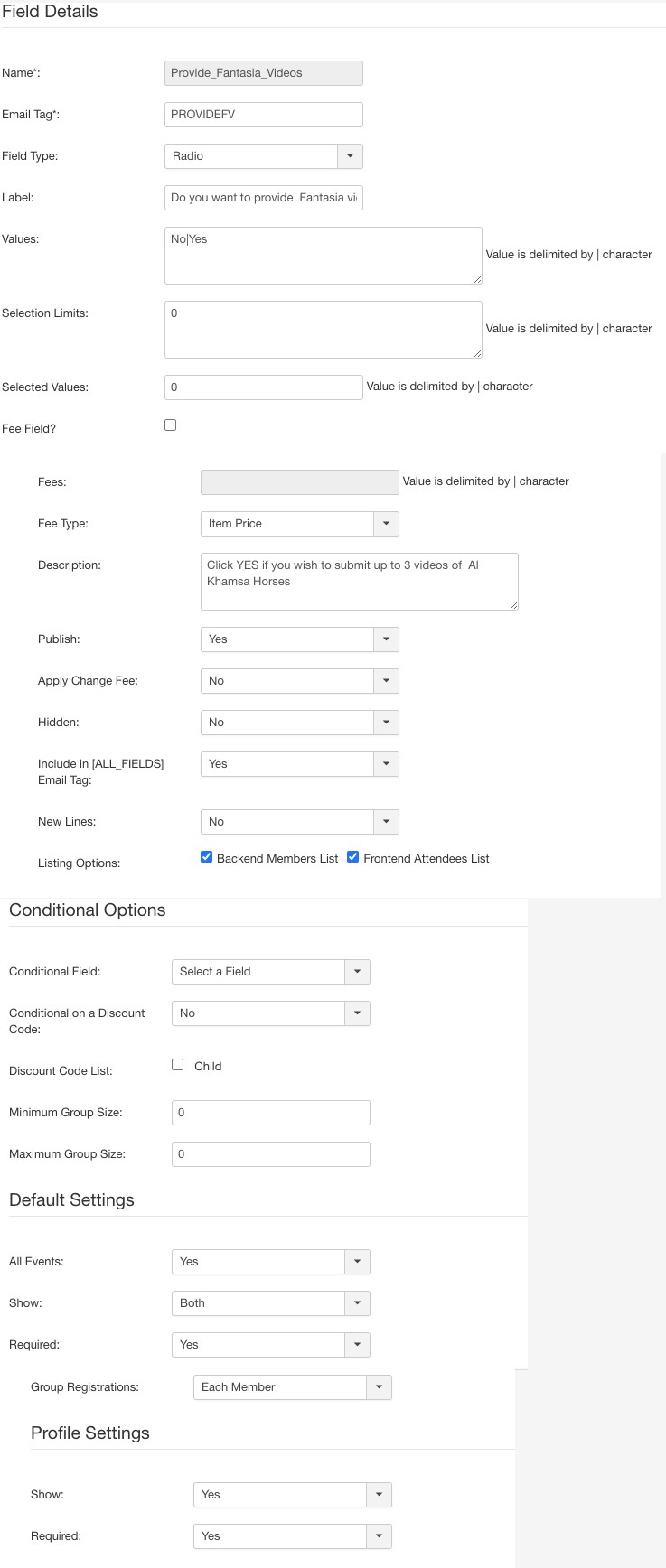The height and width of the screenshot is (1568, 666).
Task: Click the Label text field
Action: [263, 198]
